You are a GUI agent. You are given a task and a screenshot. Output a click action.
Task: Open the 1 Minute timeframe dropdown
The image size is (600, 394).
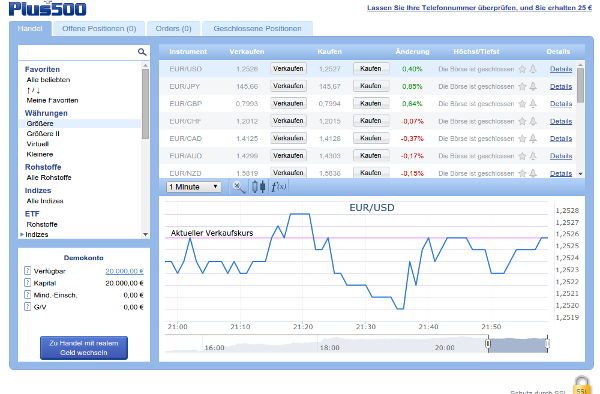(x=194, y=187)
